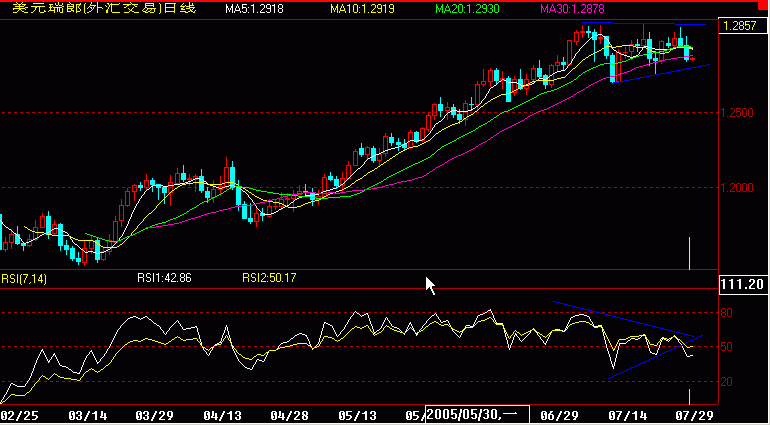The width and height of the screenshot is (770, 425).
Task: Click the 111.20 value box
Action: tap(742, 284)
